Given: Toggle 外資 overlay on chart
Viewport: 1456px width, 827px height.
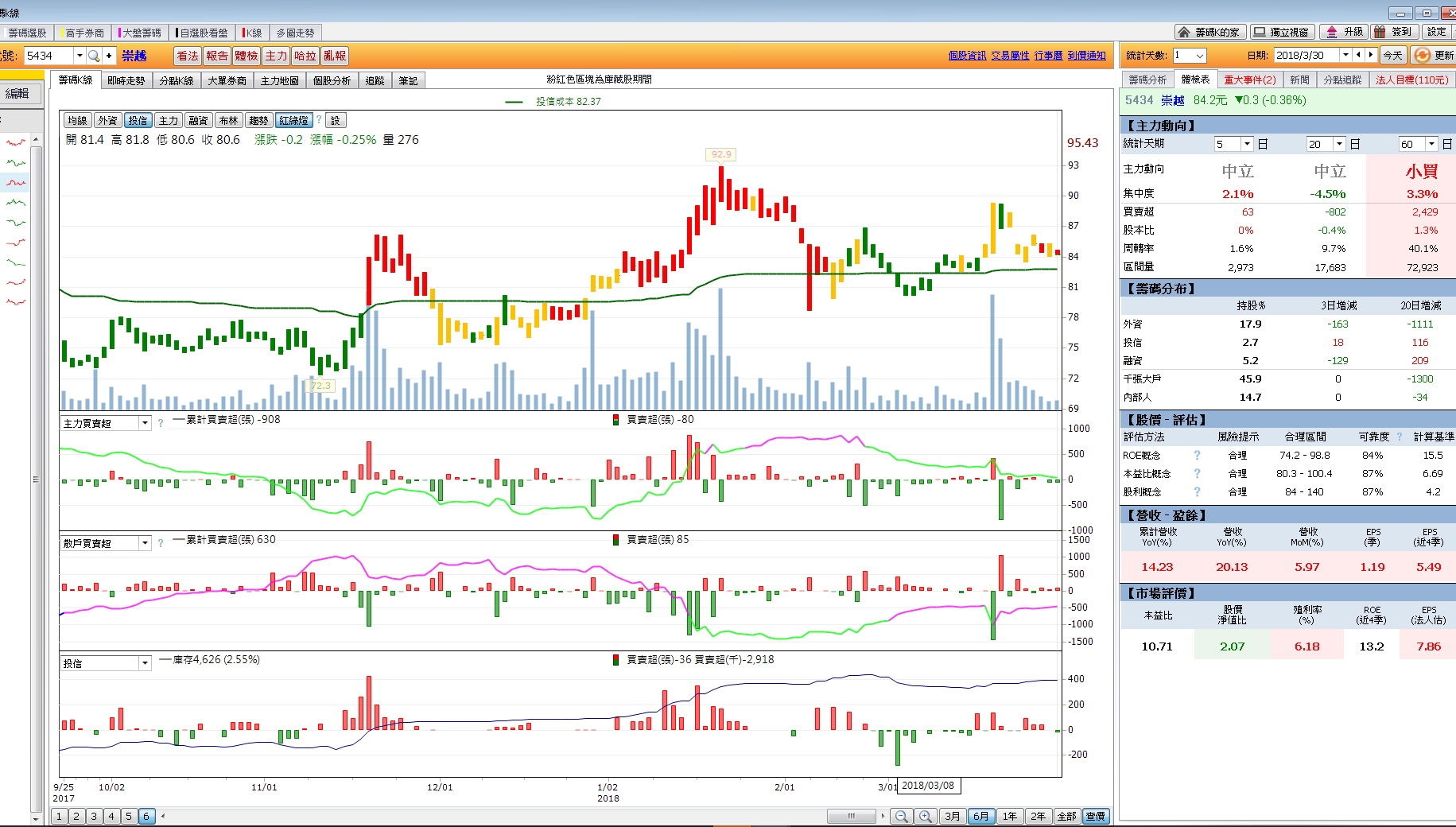Looking at the screenshot, I should click(107, 120).
